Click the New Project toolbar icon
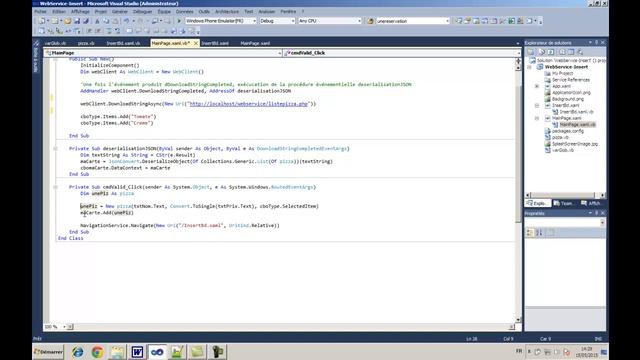Screen dimensions: 640x360 (x=42, y=21)
